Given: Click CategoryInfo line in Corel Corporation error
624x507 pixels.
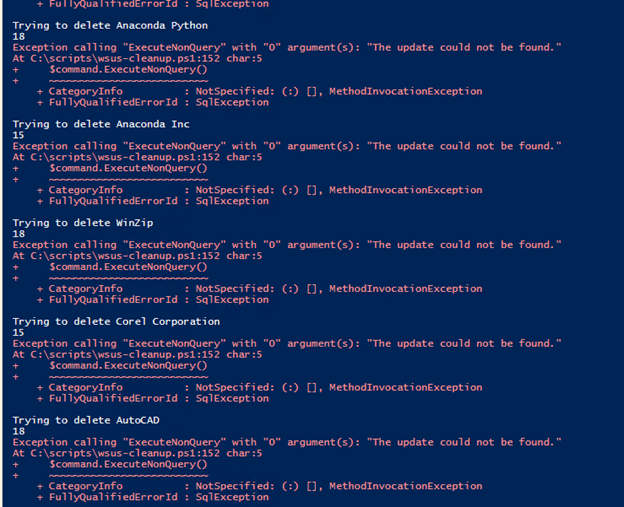Looking at the screenshot, I should pos(259,388).
